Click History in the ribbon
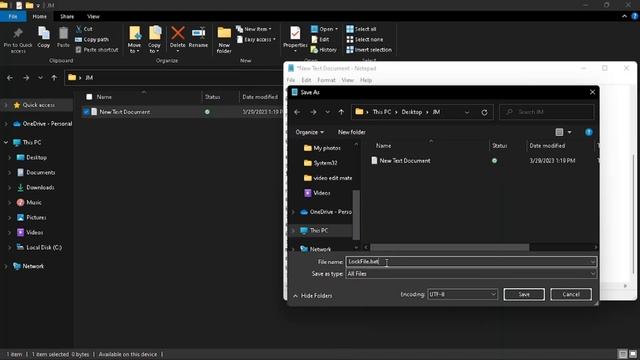This screenshot has height=360, width=640. 324,50
